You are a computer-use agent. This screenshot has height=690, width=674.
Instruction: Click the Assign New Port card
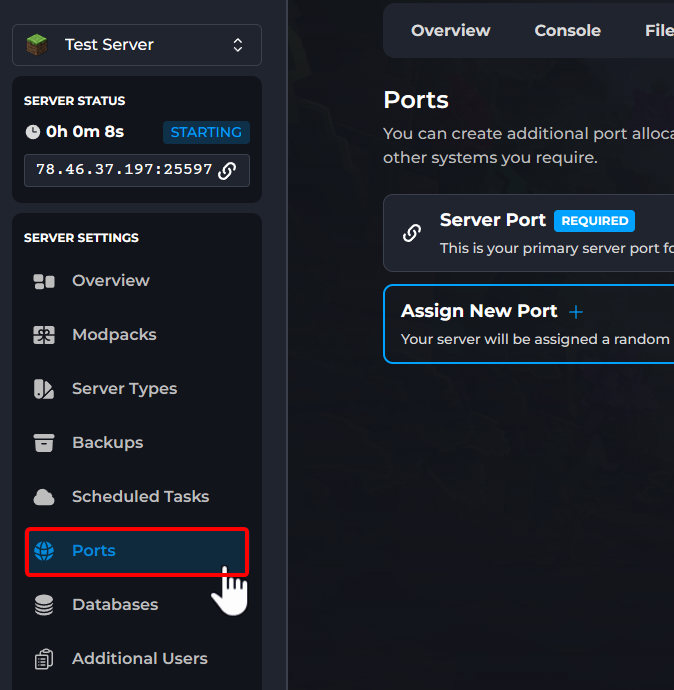[529, 324]
